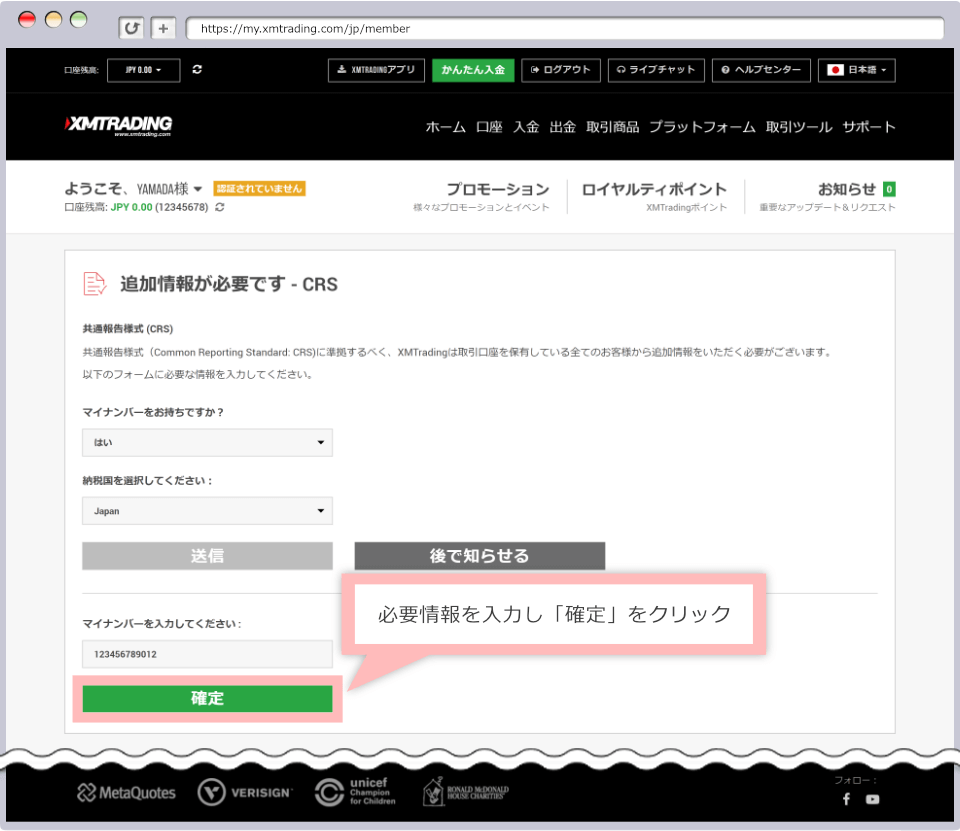
Task: Go to ホーム menu
Action: tap(445, 127)
